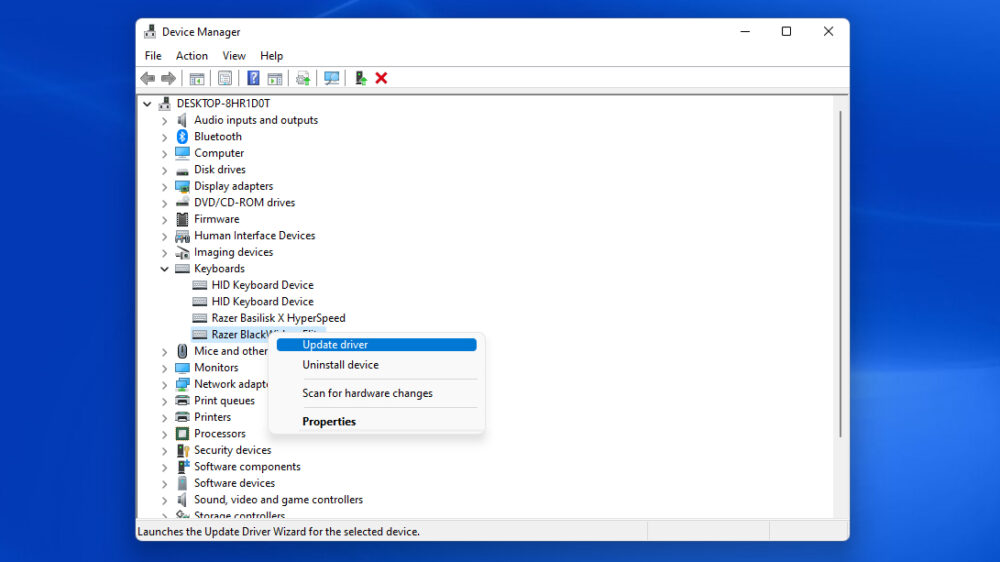The image size is (1000, 562).
Task: Select Scan for hardware changes in context menu
Action: point(376,393)
